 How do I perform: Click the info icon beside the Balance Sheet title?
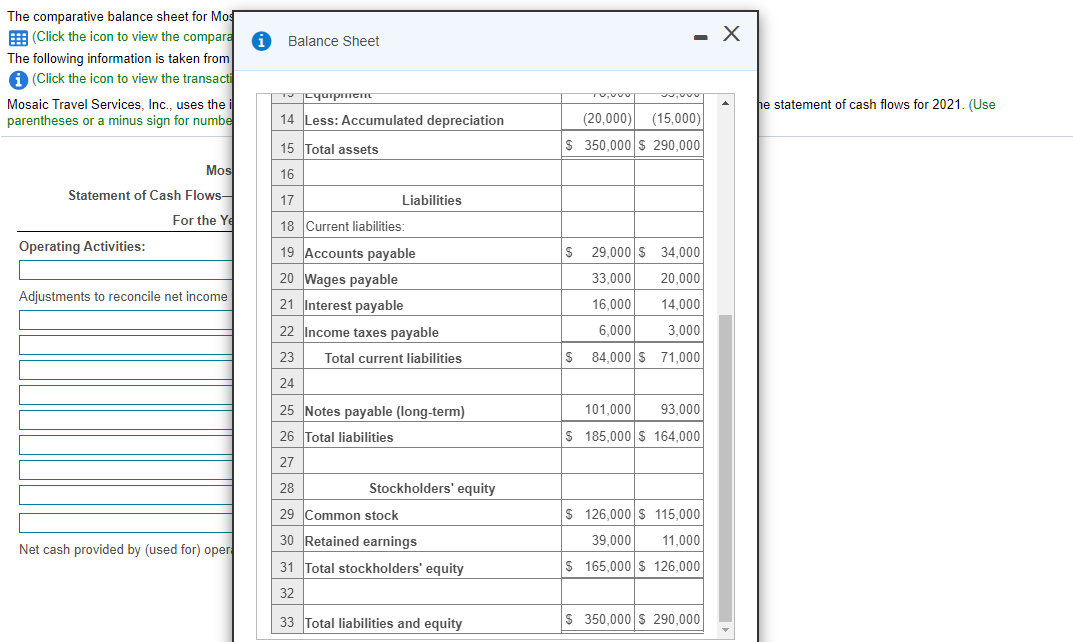(261, 41)
